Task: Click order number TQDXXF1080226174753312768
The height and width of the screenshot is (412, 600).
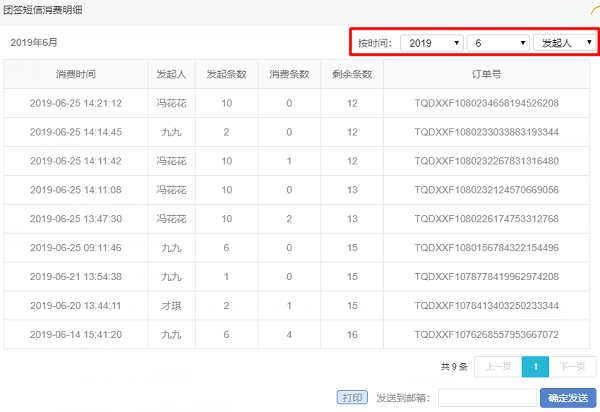Action: [x=486, y=219]
